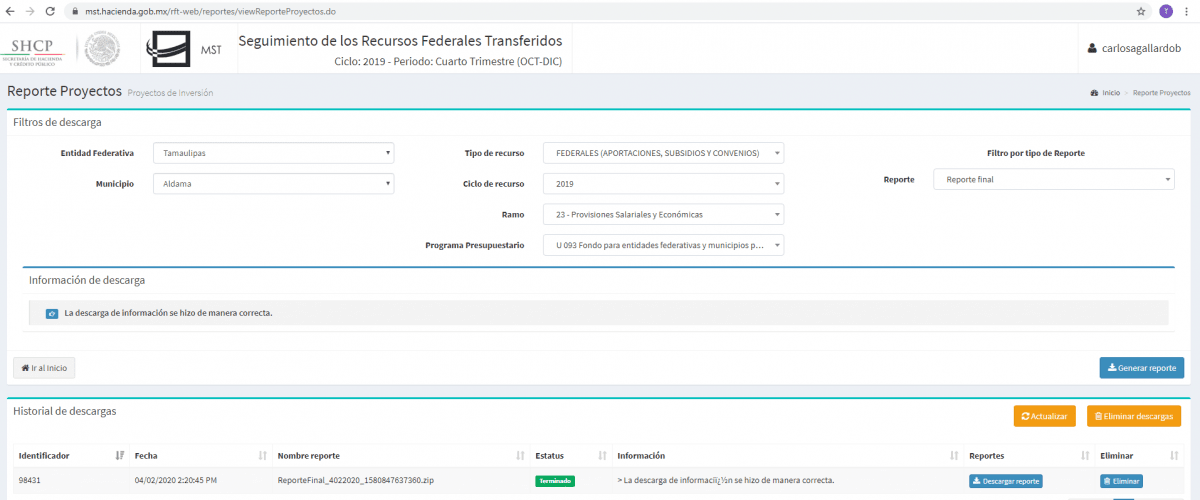
Task: Expand the Municipio dropdown showing Aldama
Action: [273, 184]
